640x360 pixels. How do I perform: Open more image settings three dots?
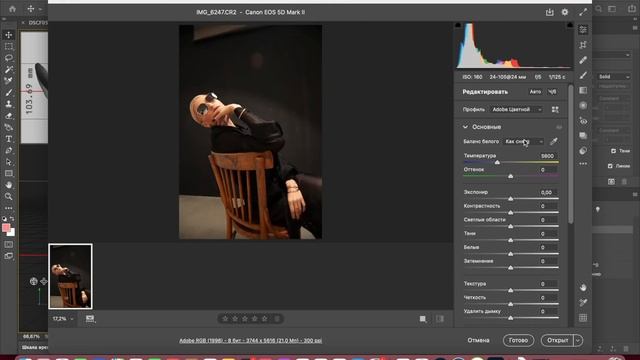(583, 164)
